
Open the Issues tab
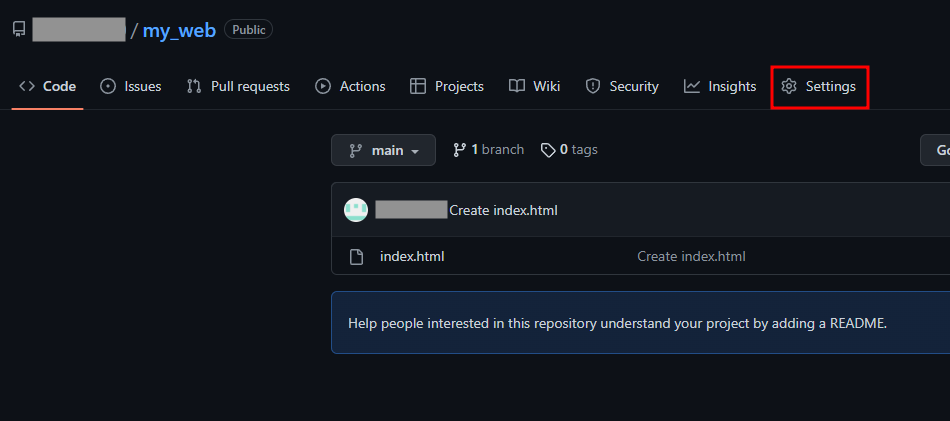pos(131,87)
